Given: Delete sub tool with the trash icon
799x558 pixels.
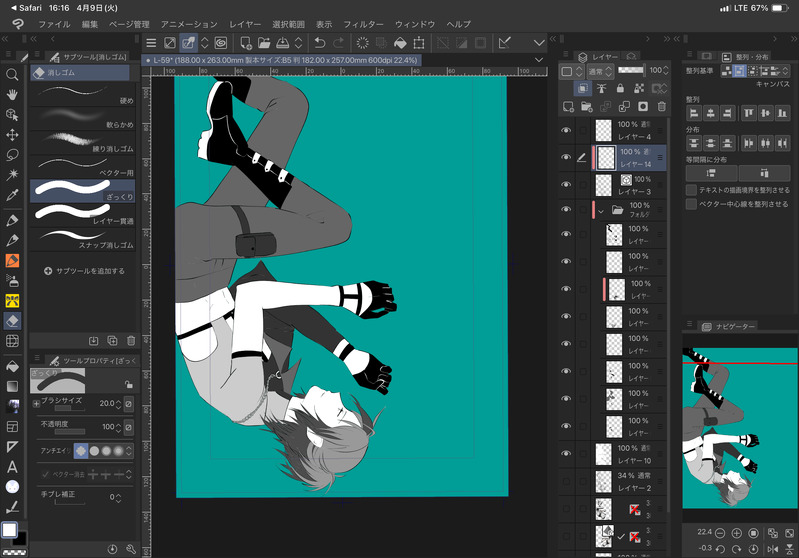Looking at the screenshot, I should pyautogui.click(x=131, y=341).
